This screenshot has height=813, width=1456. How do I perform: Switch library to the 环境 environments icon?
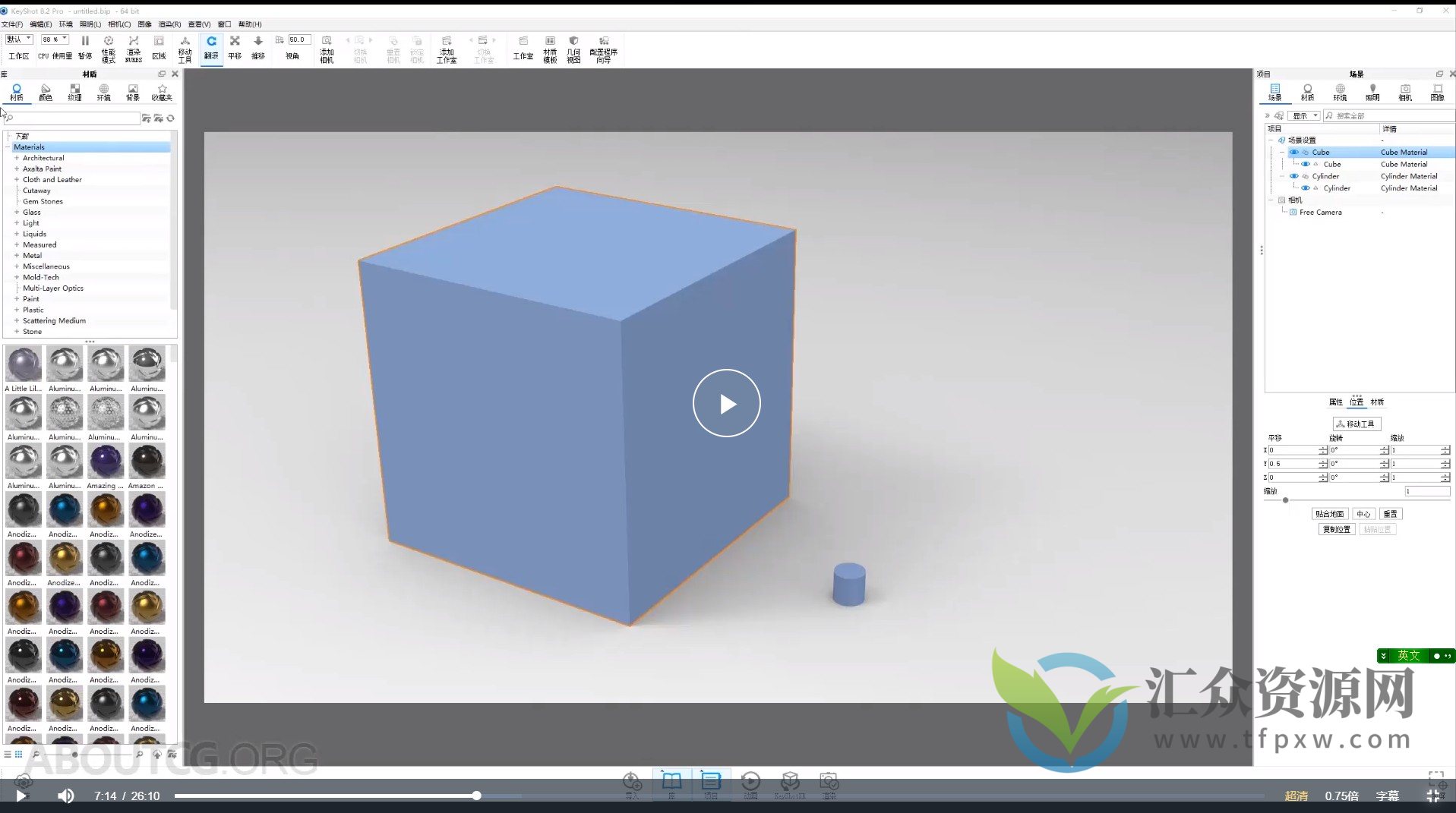click(103, 92)
